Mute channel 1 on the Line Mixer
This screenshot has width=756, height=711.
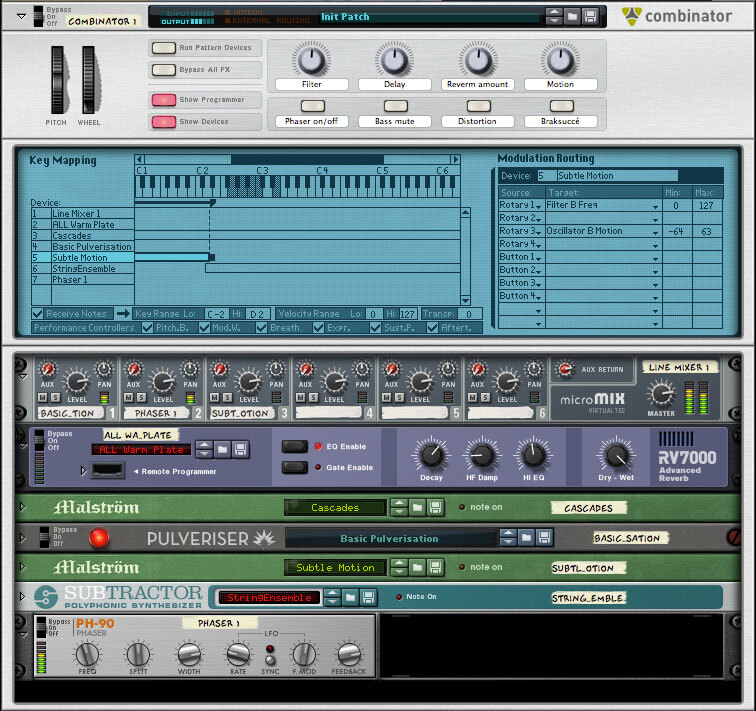(x=43, y=398)
